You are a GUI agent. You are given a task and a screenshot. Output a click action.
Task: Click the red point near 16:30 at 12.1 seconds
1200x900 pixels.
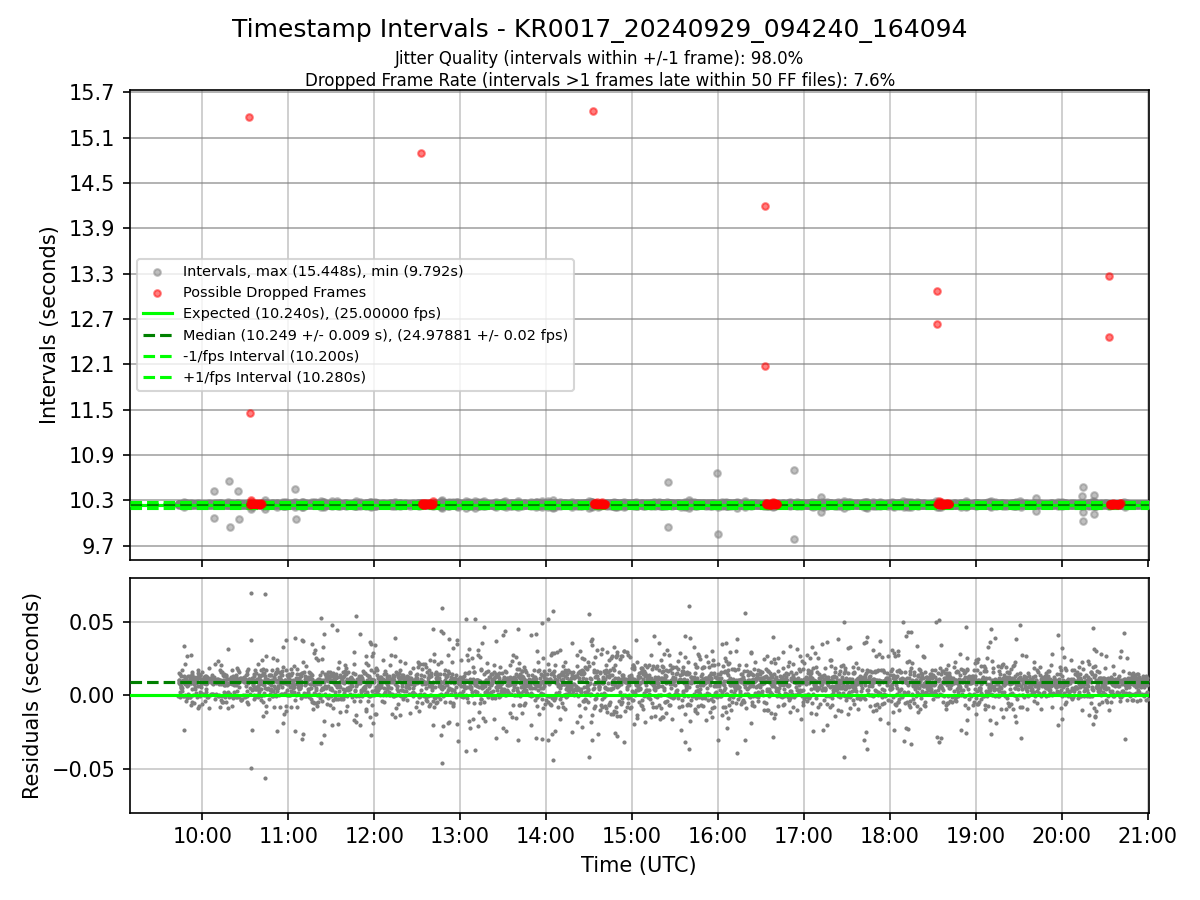[x=765, y=366]
